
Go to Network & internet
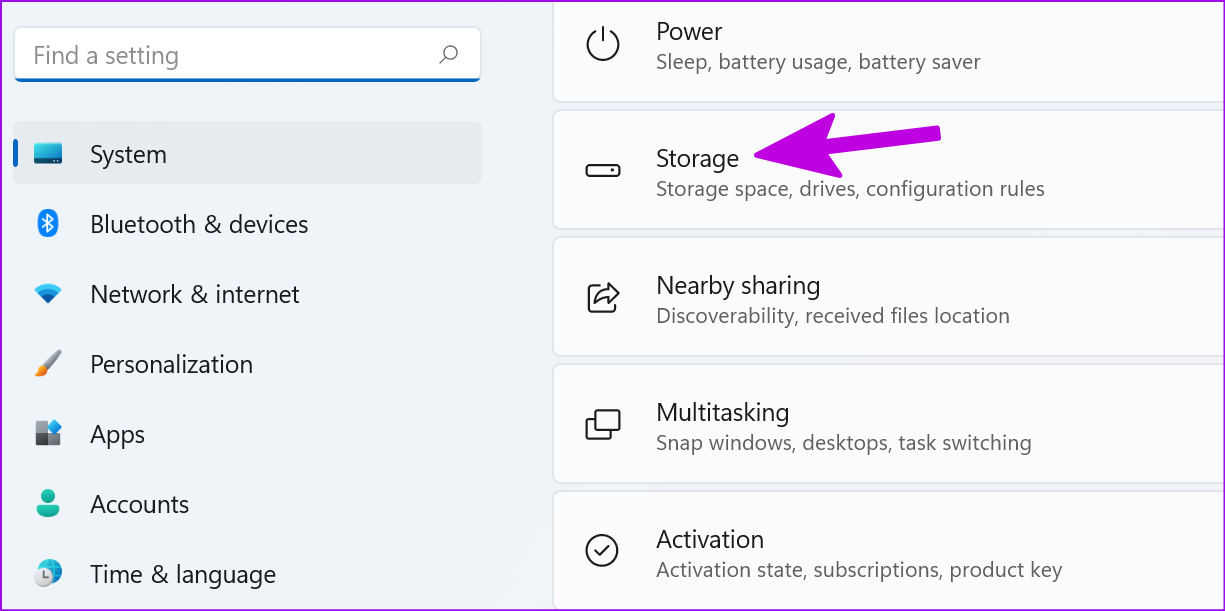pos(195,294)
